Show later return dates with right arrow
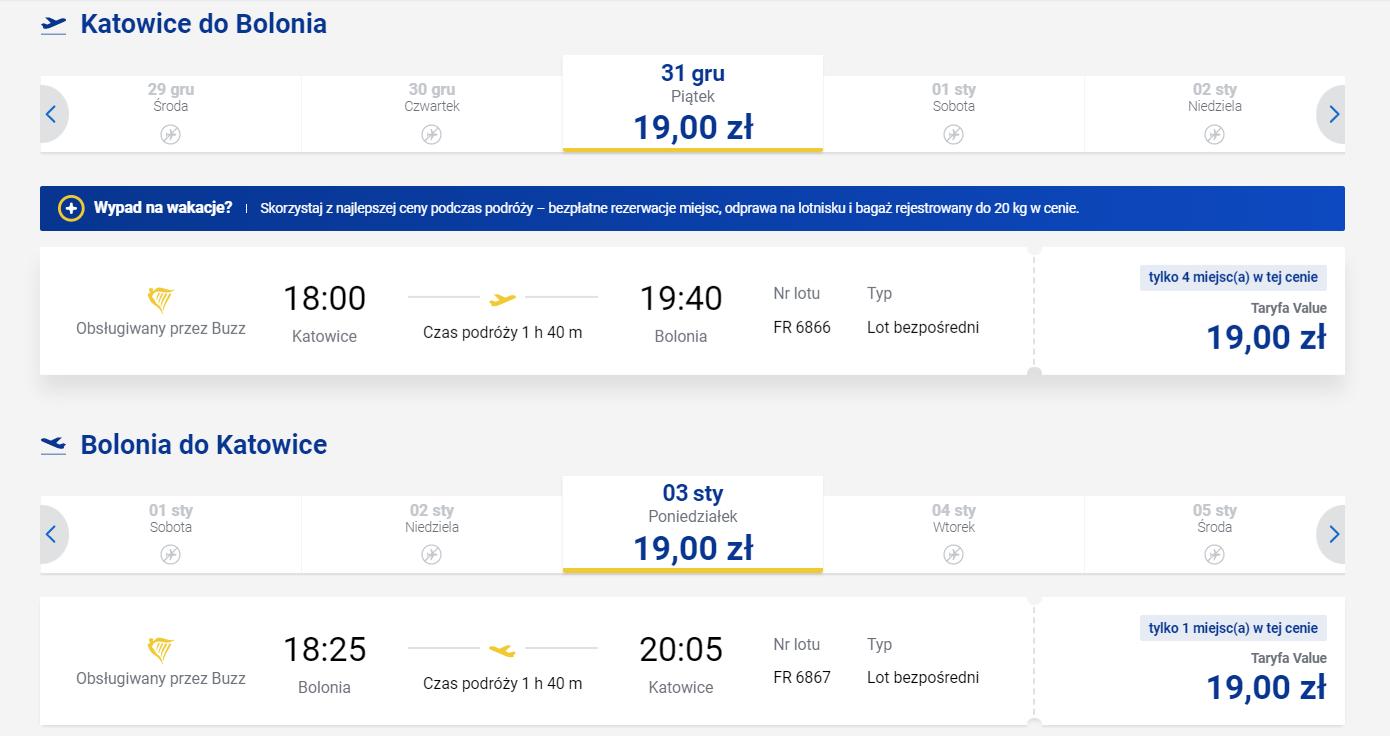 tap(1333, 535)
